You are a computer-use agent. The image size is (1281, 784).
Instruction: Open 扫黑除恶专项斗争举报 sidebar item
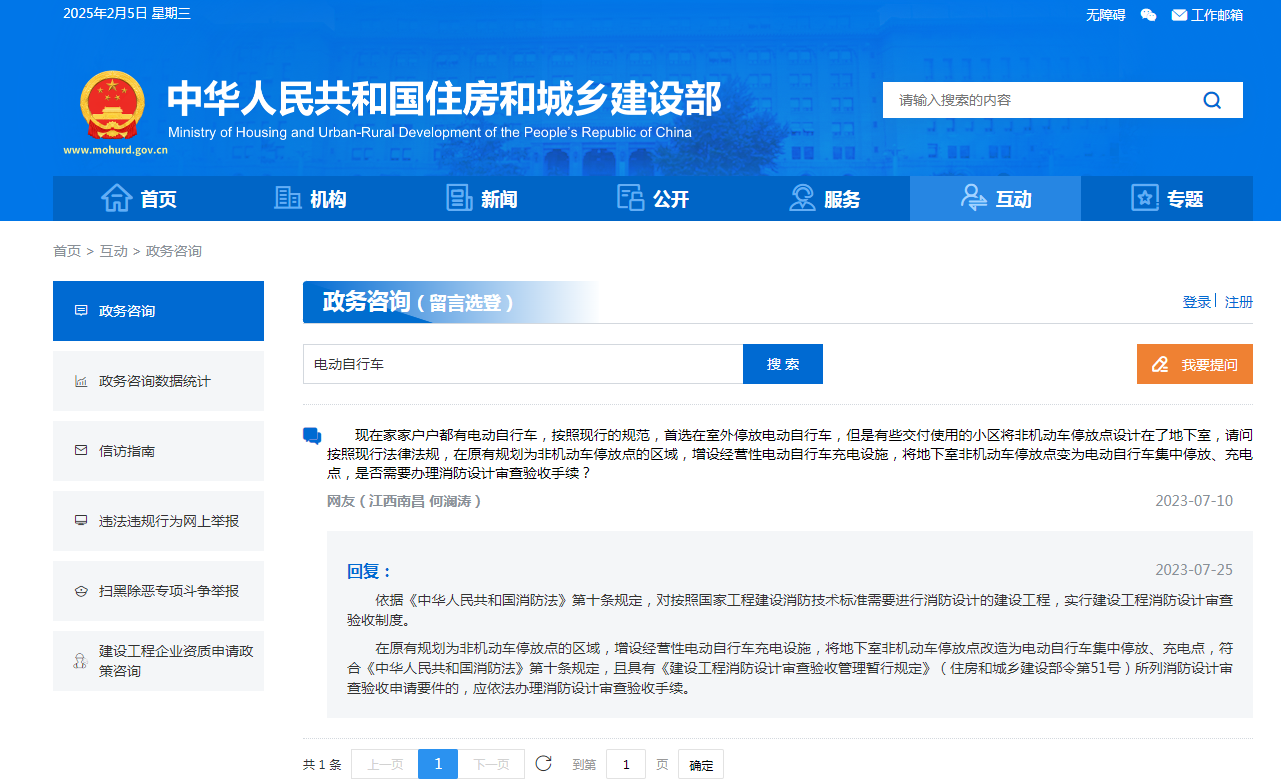tap(158, 591)
